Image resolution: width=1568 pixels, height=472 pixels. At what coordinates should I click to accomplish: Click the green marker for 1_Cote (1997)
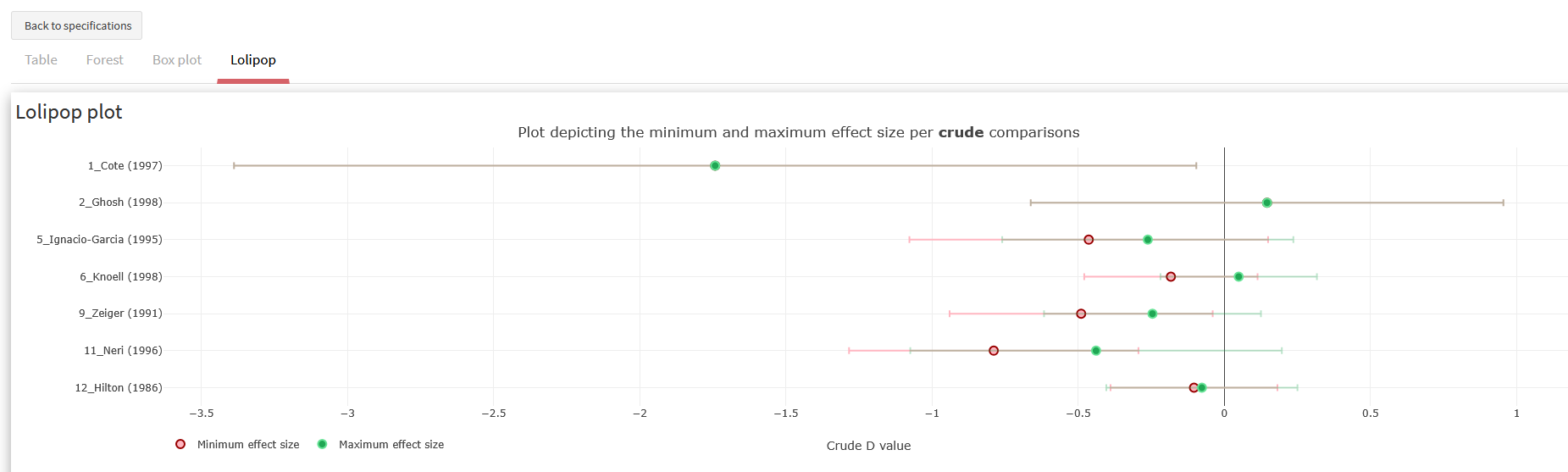point(715,166)
